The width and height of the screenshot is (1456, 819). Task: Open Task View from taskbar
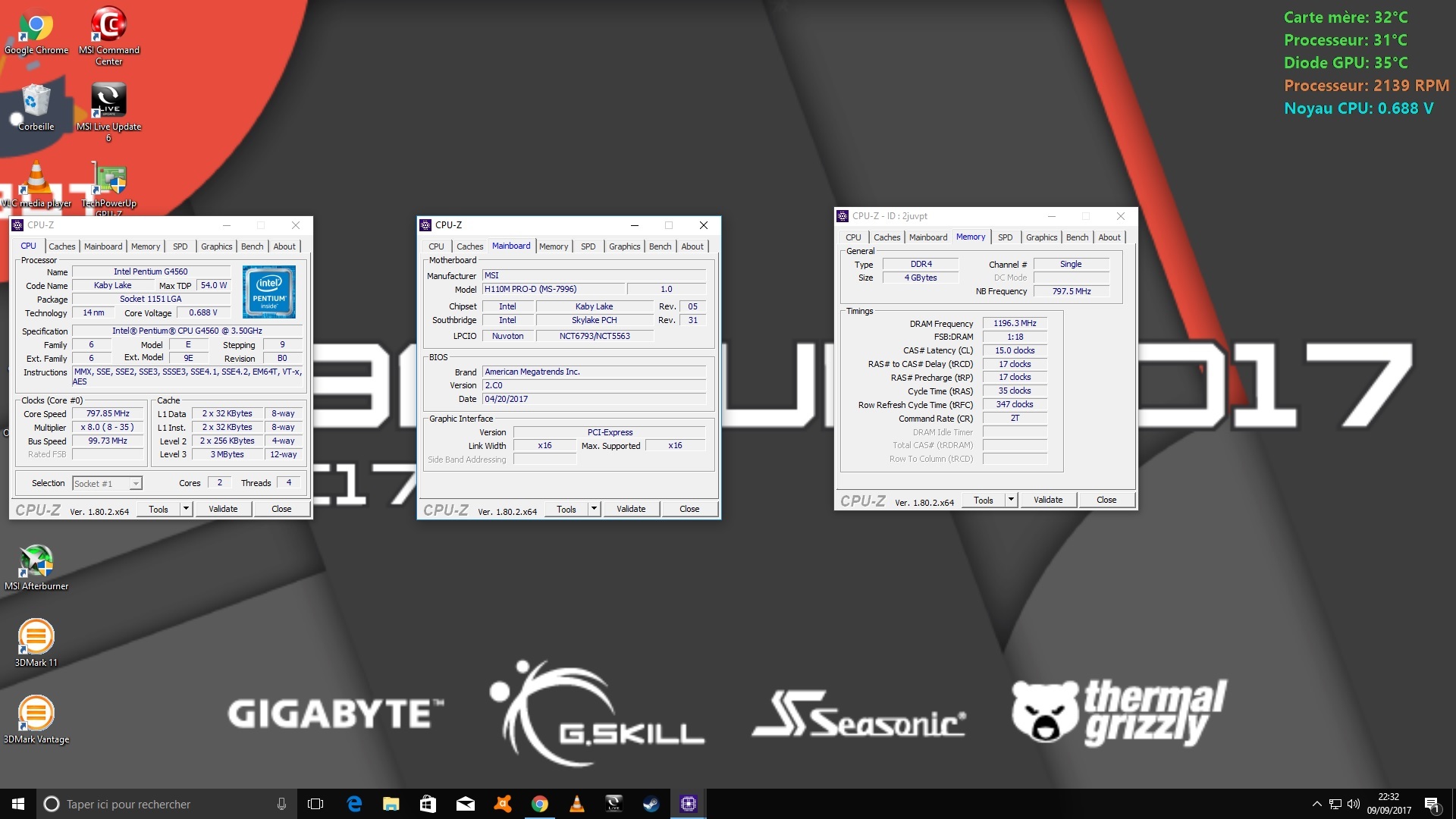[x=315, y=804]
